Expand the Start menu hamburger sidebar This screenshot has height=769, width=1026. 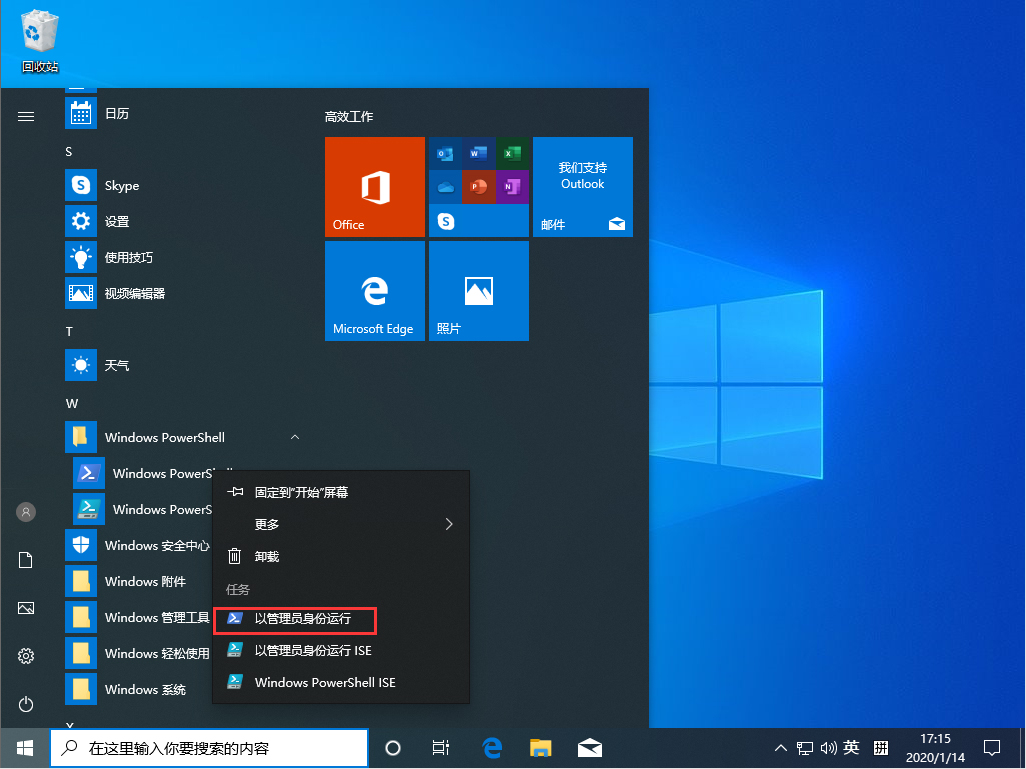[25, 115]
